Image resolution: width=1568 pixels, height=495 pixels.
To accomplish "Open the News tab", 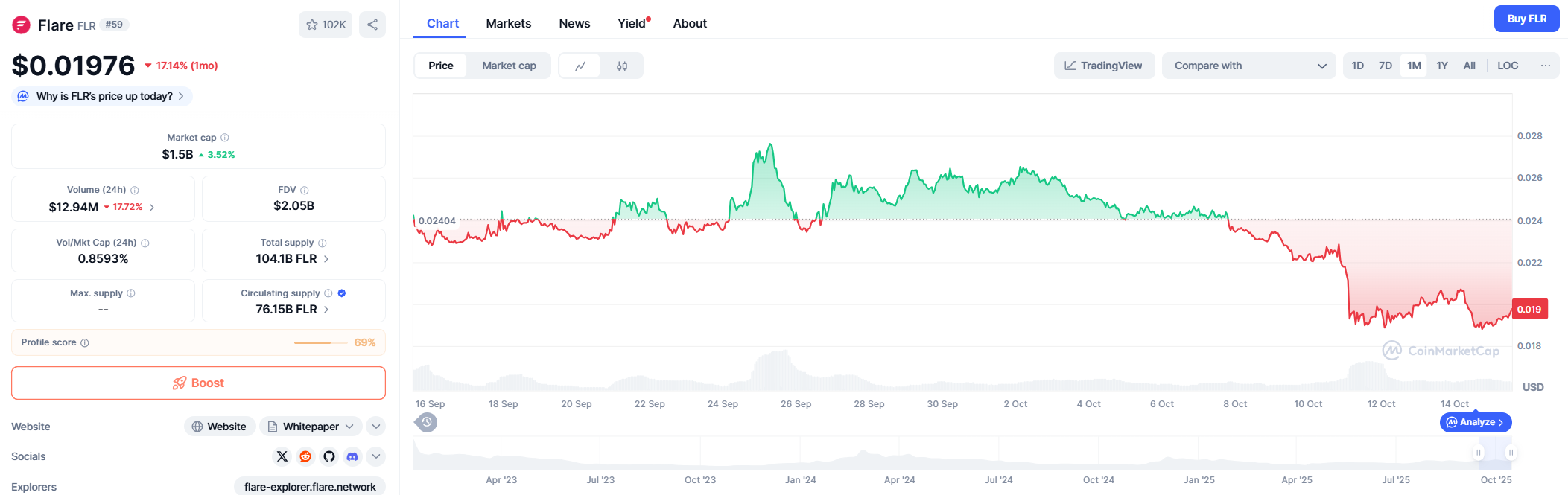I will pyautogui.click(x=574, y=24).
